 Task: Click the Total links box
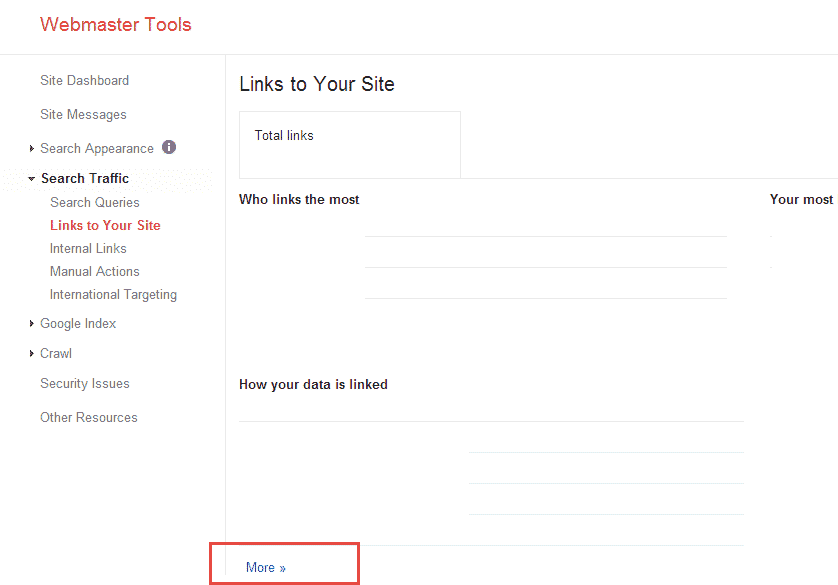350,145
